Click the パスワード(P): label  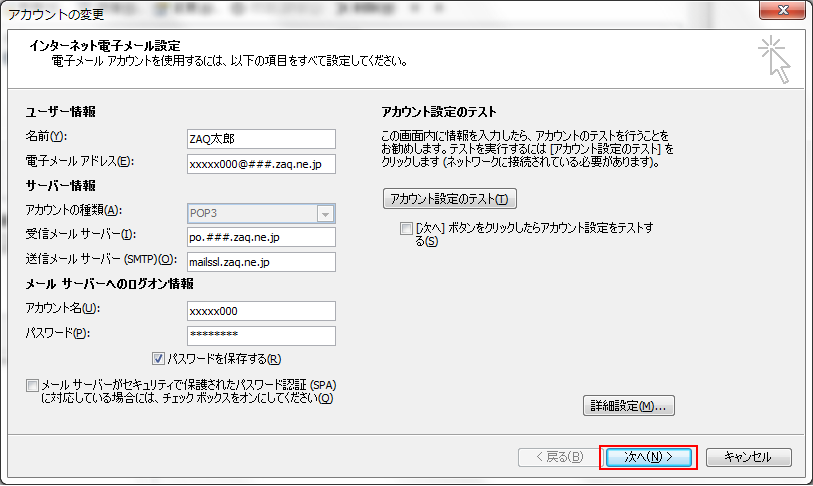(58, 333)
